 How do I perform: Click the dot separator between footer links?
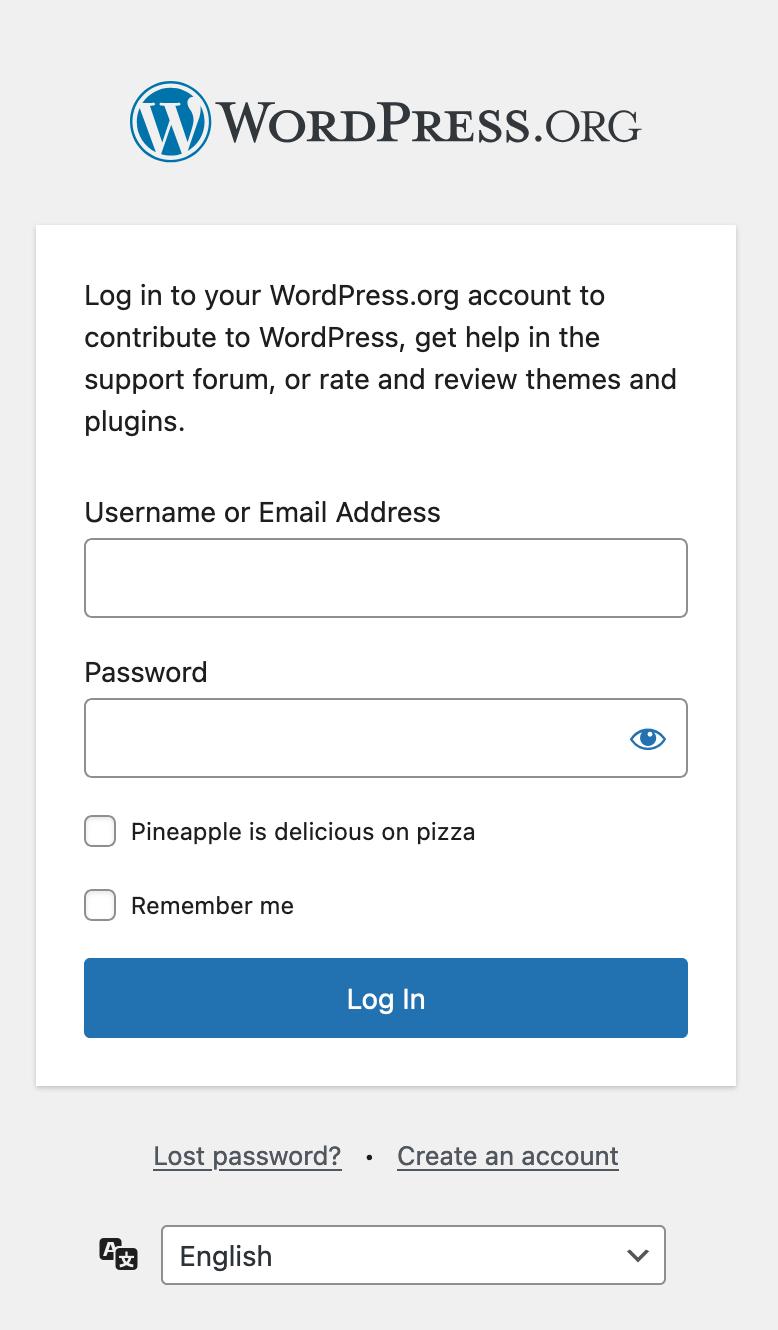pos(369,1157)
